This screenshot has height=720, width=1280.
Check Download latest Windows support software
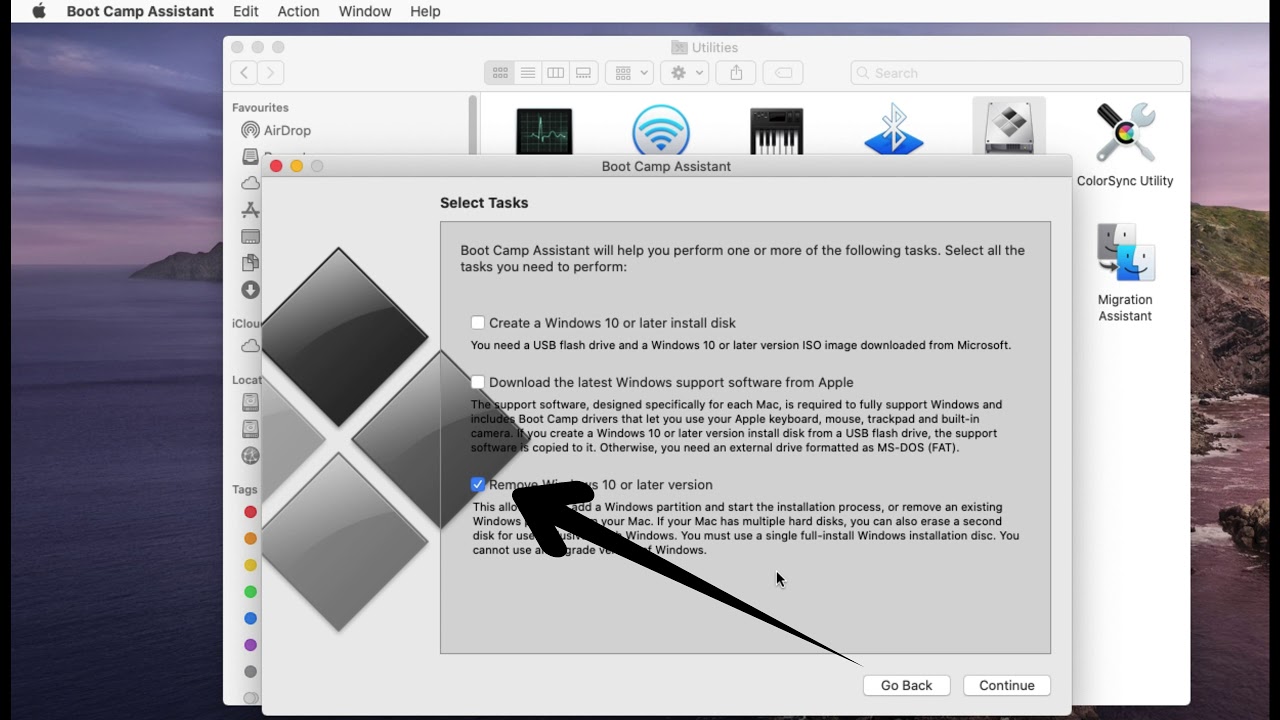pyautogui.click(x=478, y=382)
